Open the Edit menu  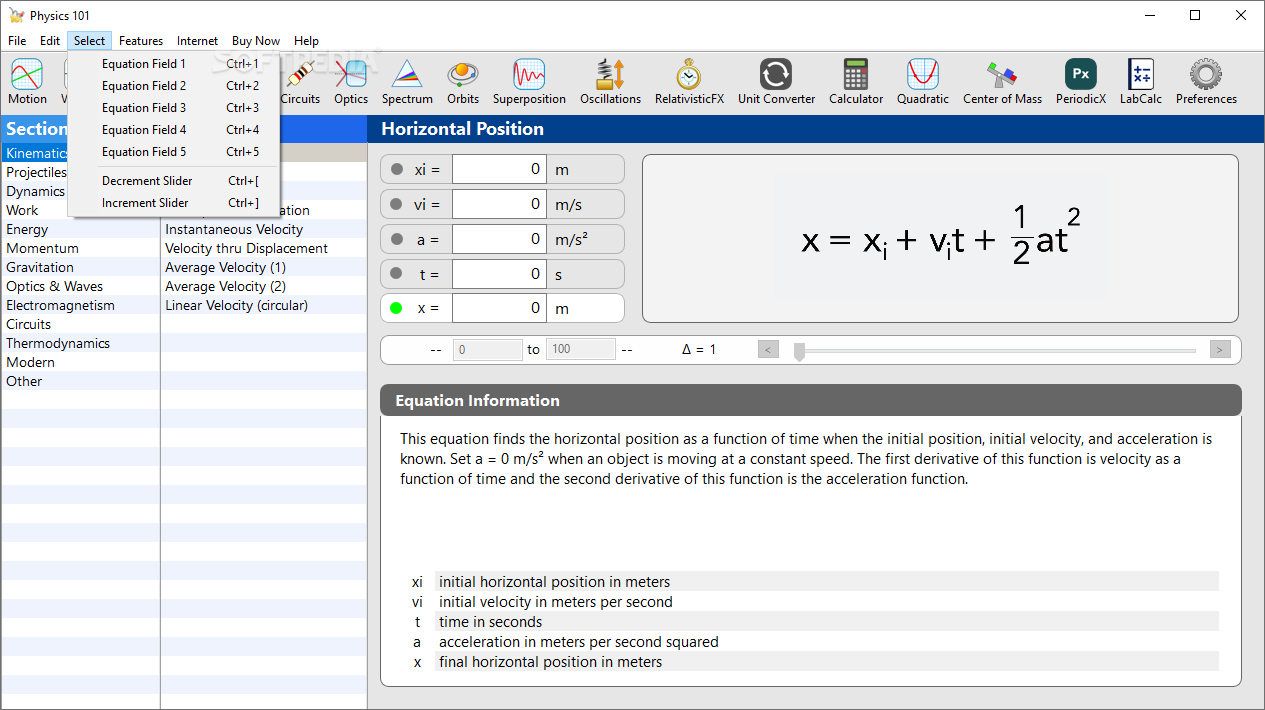(x=50, y=41)
